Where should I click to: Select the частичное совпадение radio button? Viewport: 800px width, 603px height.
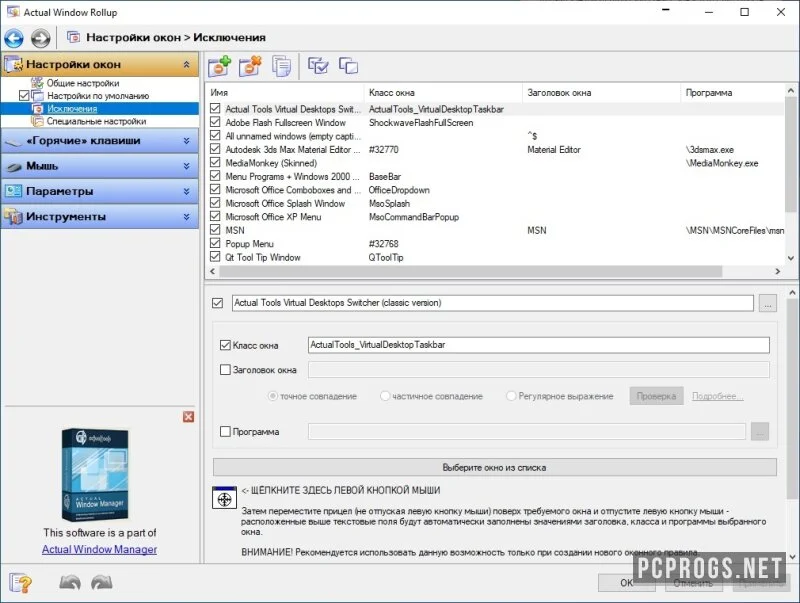(x=385, y=396)
